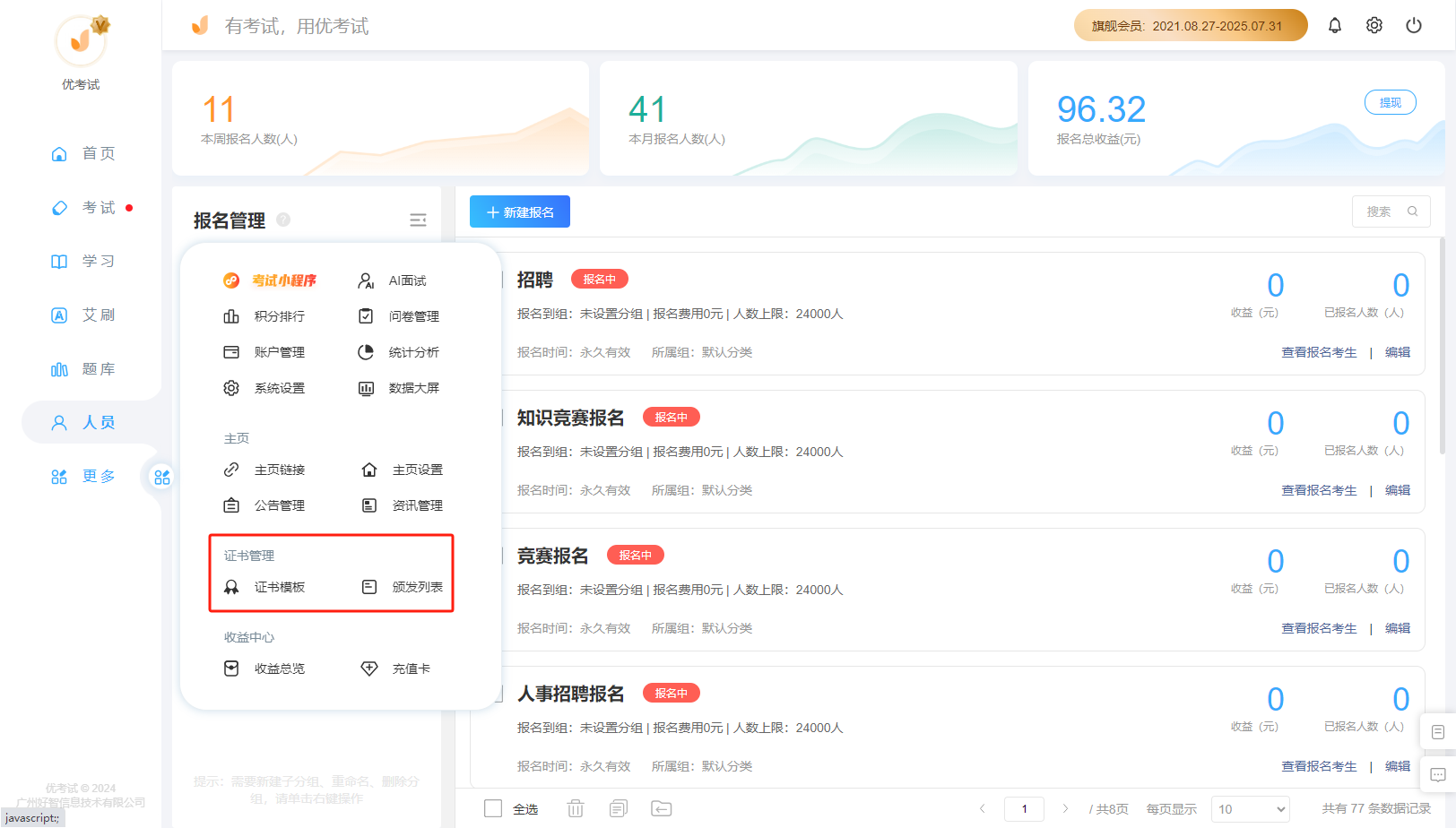Open the notification bell icon
1456x828 pixels.
pos(1334,25)
